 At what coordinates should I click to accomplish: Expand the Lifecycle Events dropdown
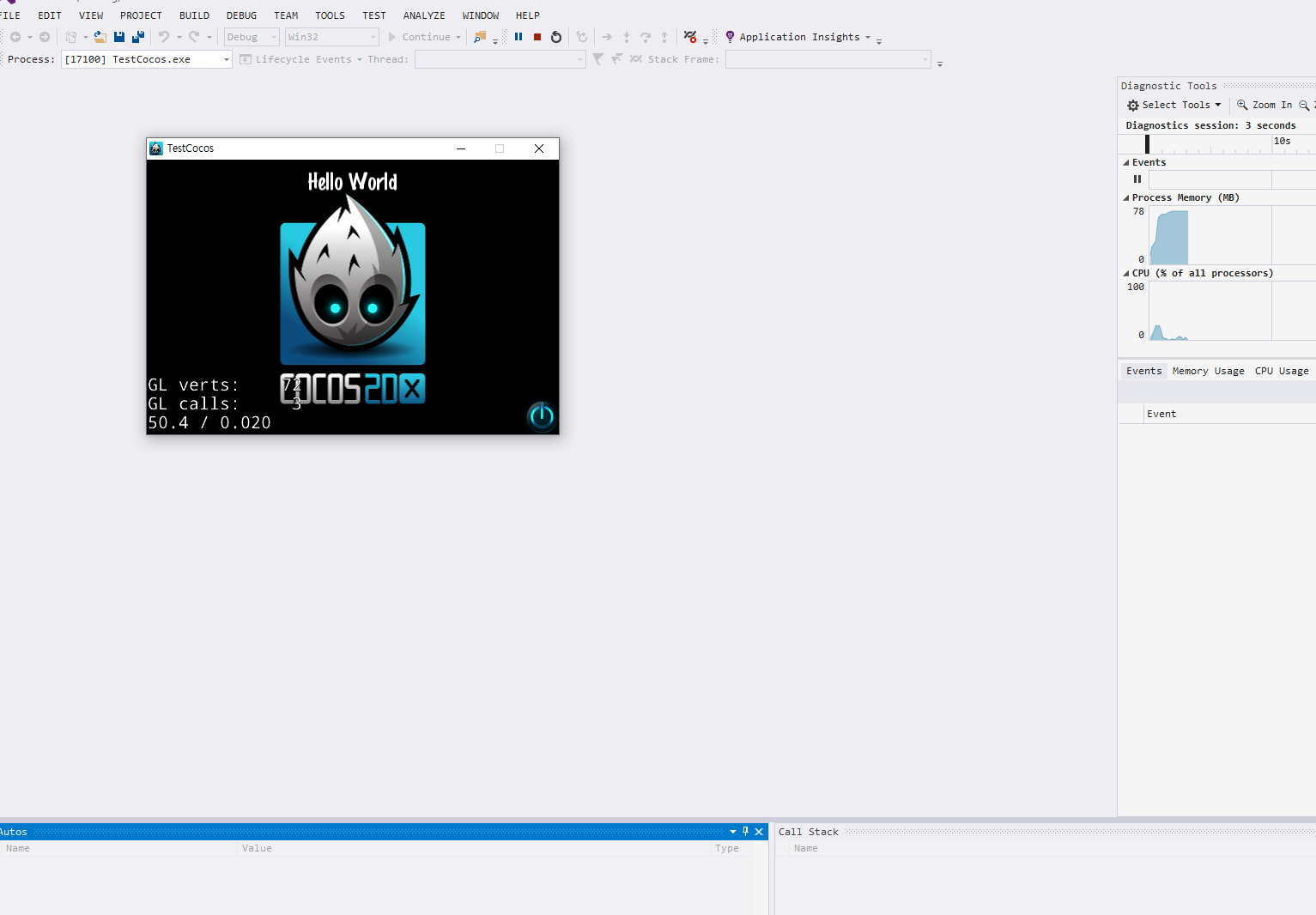(x=360, y=60)
